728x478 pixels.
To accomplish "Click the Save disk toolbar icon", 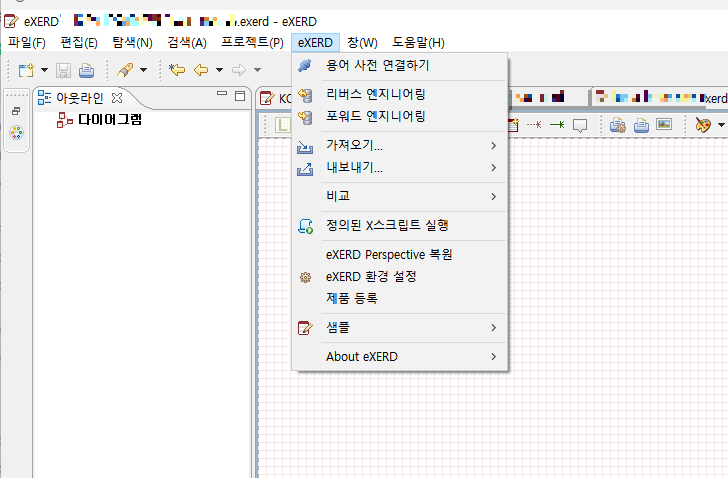I will click(x=63, y=70).
